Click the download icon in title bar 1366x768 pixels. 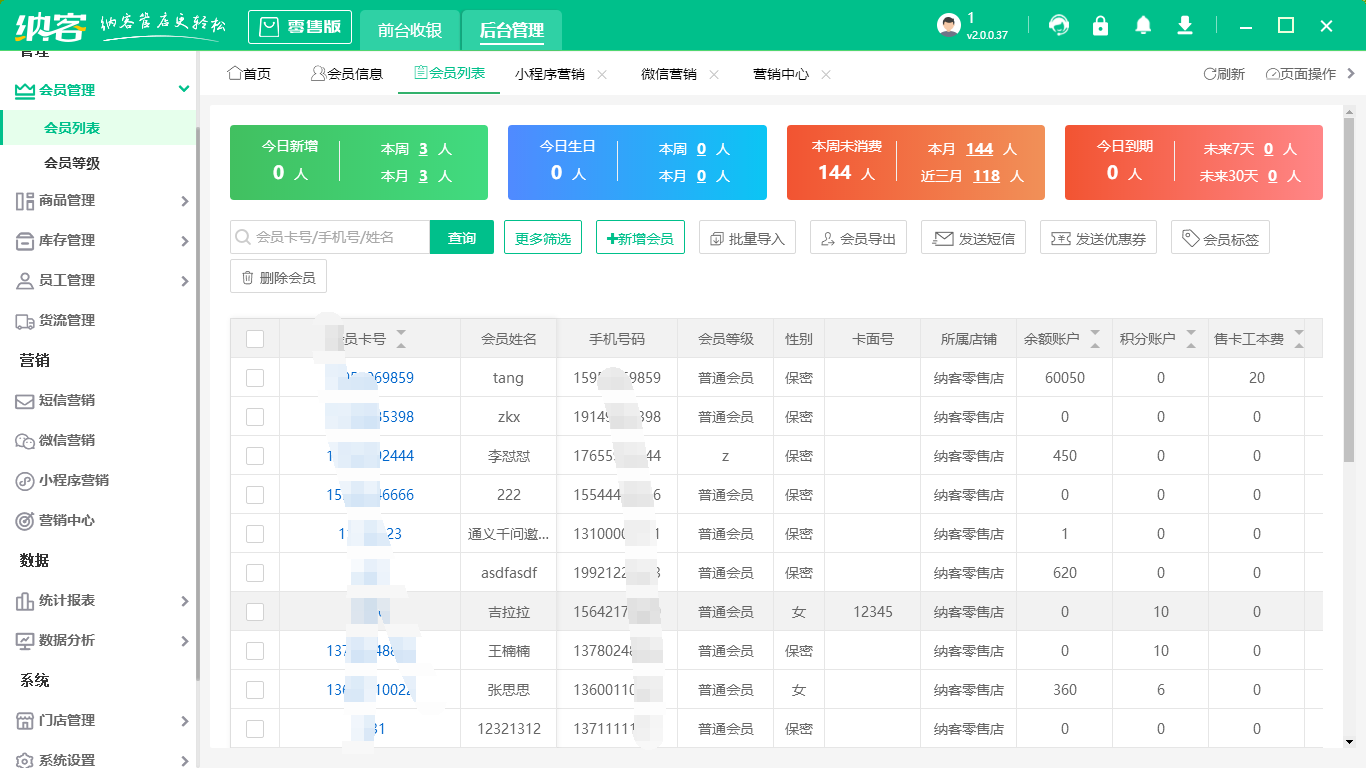(1185, 25)
